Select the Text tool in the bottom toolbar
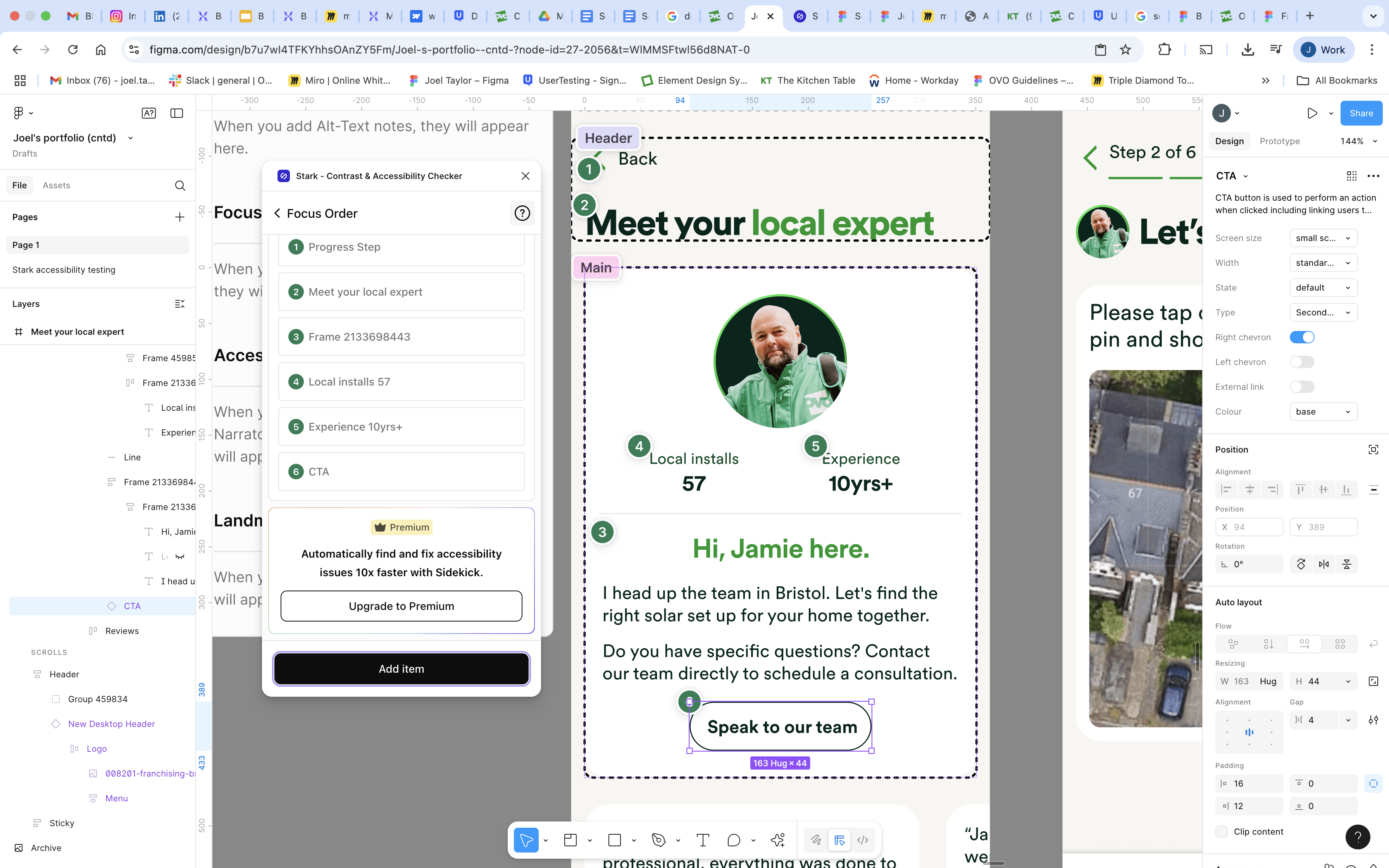Screen dimensions: 1389x868 (703, 840)
